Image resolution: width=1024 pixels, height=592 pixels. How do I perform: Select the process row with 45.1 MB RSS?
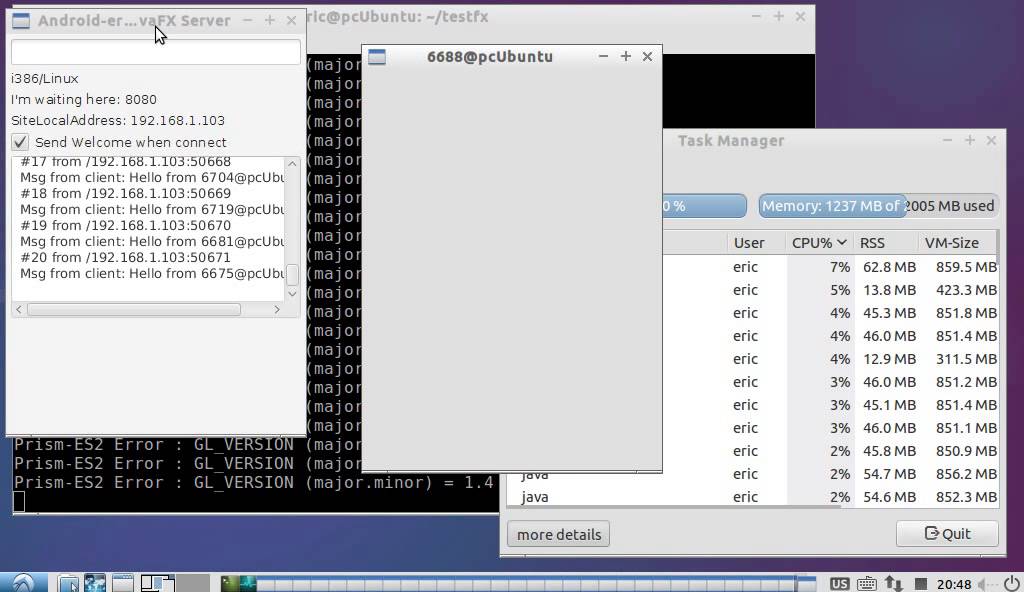click(x=830, y=404)
